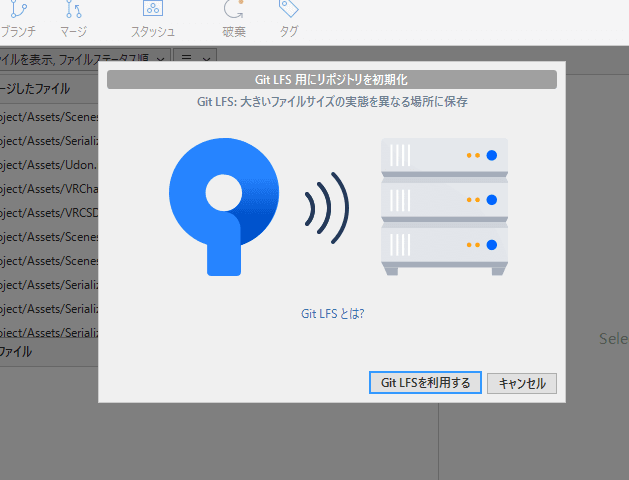The width and height of the screenshot is (629, 480).
Task: Click the 破棄 (Discard) toolbar icon
Action: [233, 12]
